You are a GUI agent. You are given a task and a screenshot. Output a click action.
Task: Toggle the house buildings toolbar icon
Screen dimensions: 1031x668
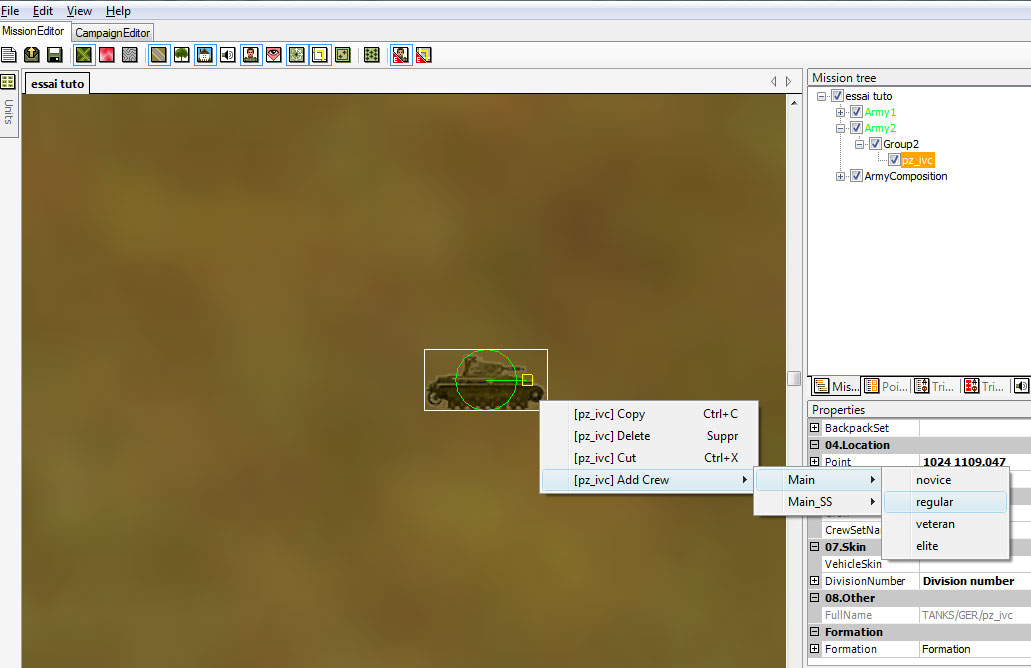coord(204,54)
